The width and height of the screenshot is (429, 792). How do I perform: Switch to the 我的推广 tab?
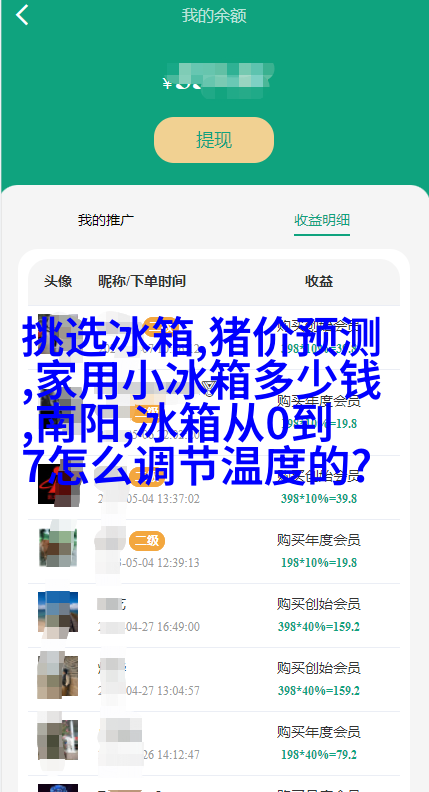106,220
